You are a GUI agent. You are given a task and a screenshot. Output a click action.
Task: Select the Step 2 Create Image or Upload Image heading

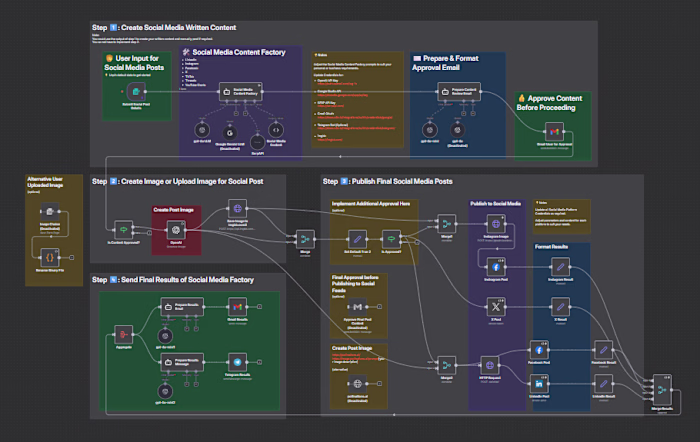177,181
